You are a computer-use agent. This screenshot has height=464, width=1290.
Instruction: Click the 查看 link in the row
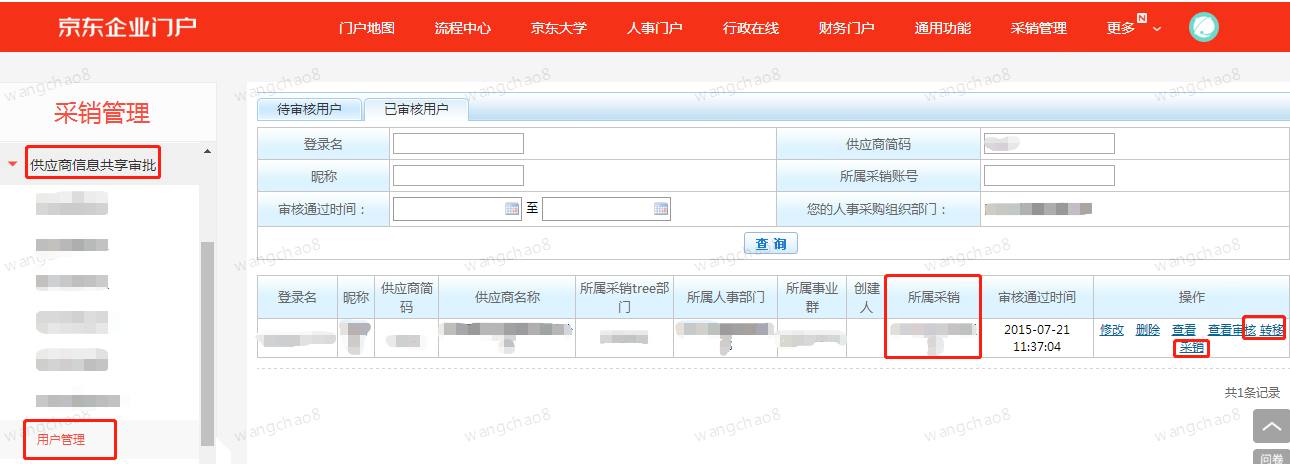coord(1184,330)
